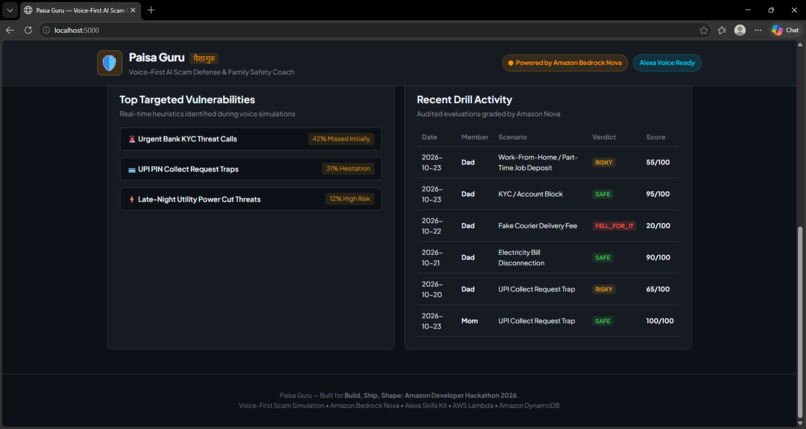Click the Member column header
This screenshot has width=806, height=429.
474,137
